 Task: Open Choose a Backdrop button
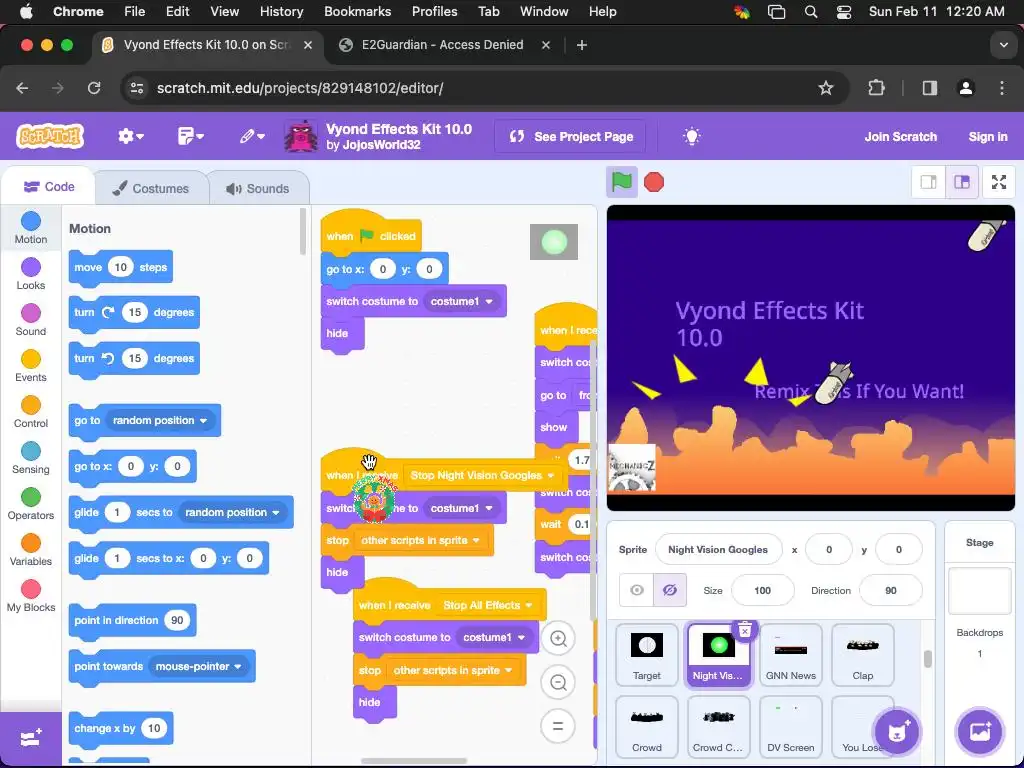(979, 731)
